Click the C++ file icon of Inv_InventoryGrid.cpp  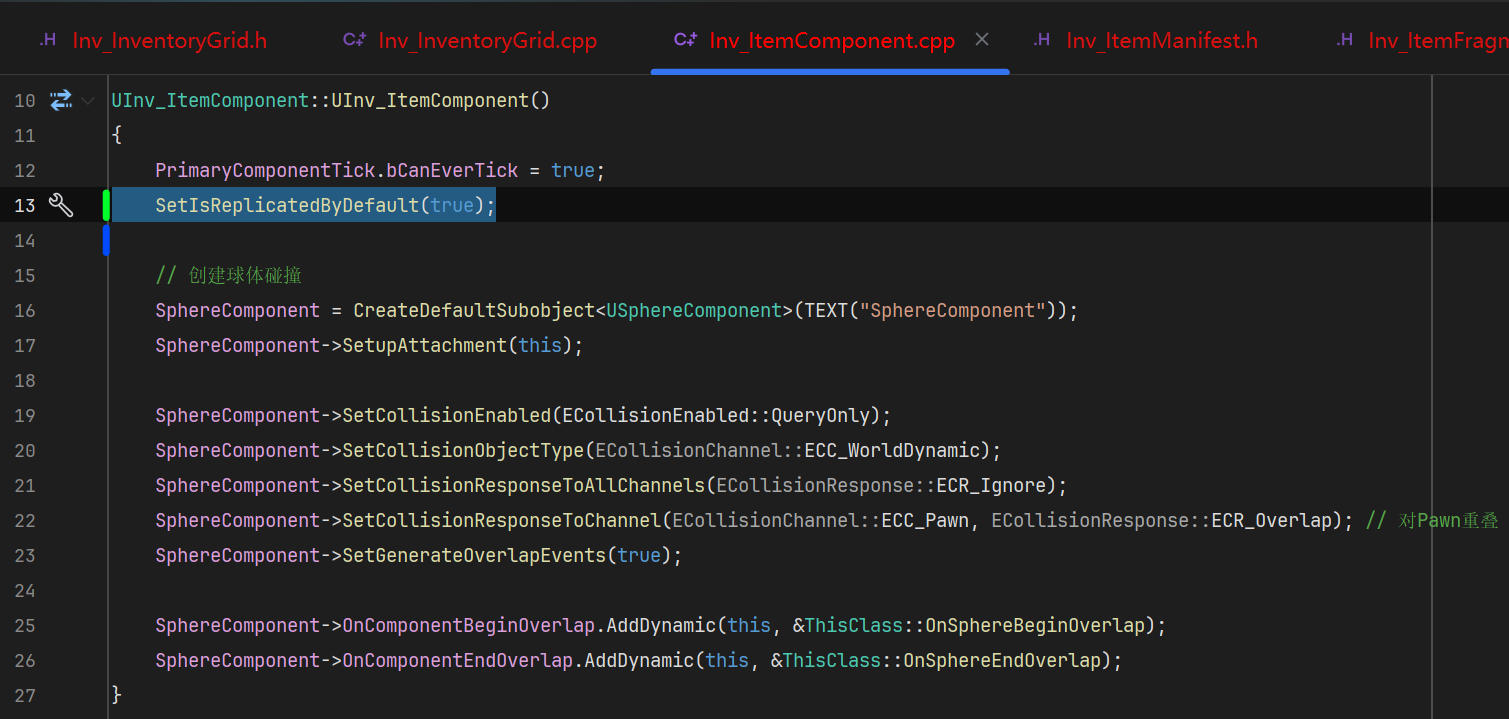354,40
